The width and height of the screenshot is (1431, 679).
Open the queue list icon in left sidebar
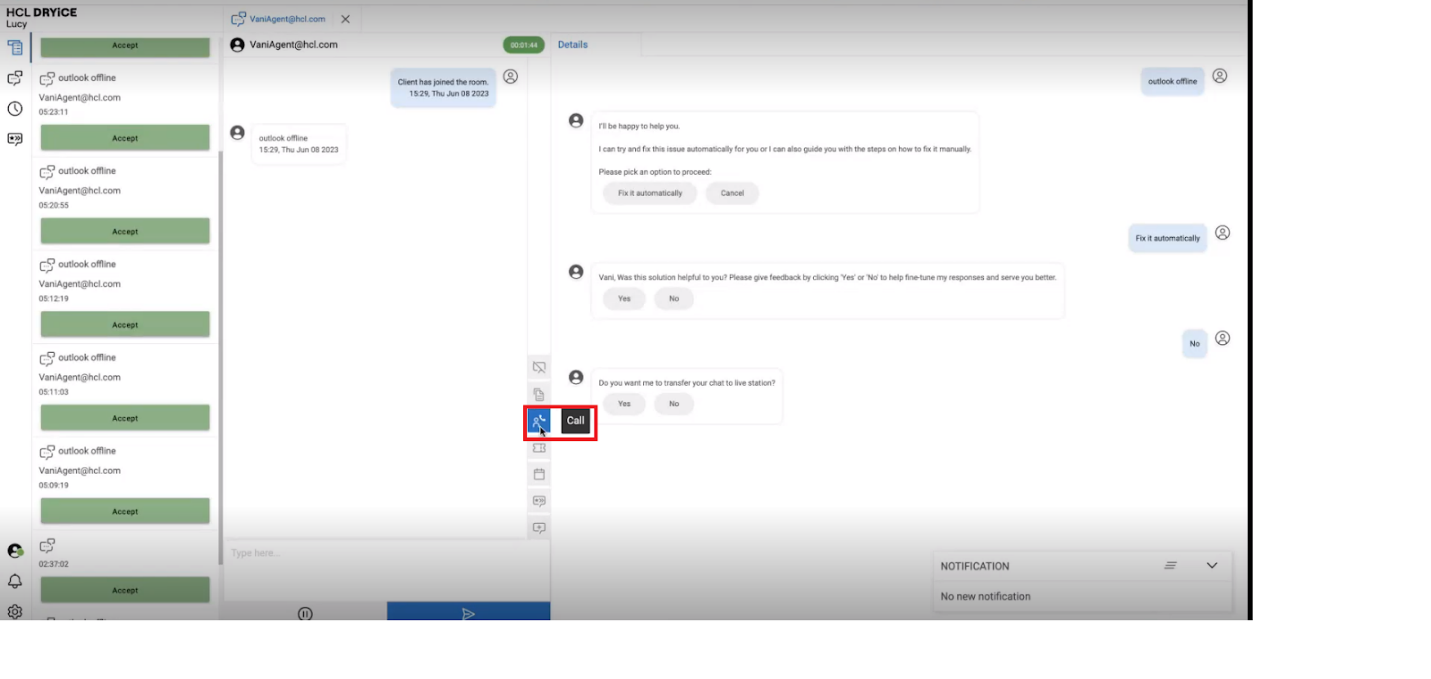coord(15,47)
